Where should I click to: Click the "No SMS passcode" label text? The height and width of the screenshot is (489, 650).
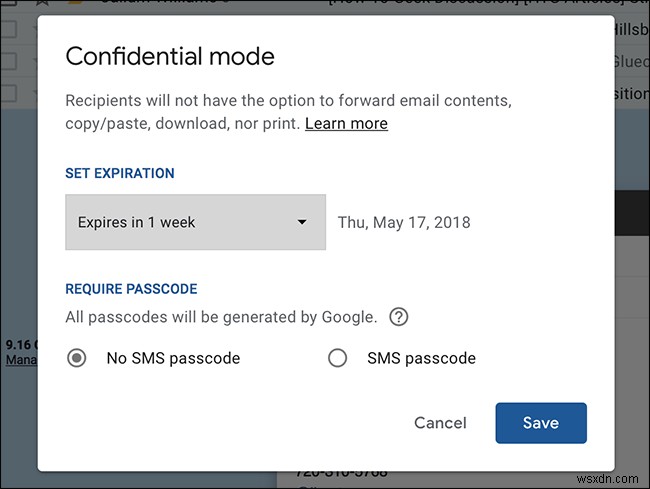click(x=173, y=358)
